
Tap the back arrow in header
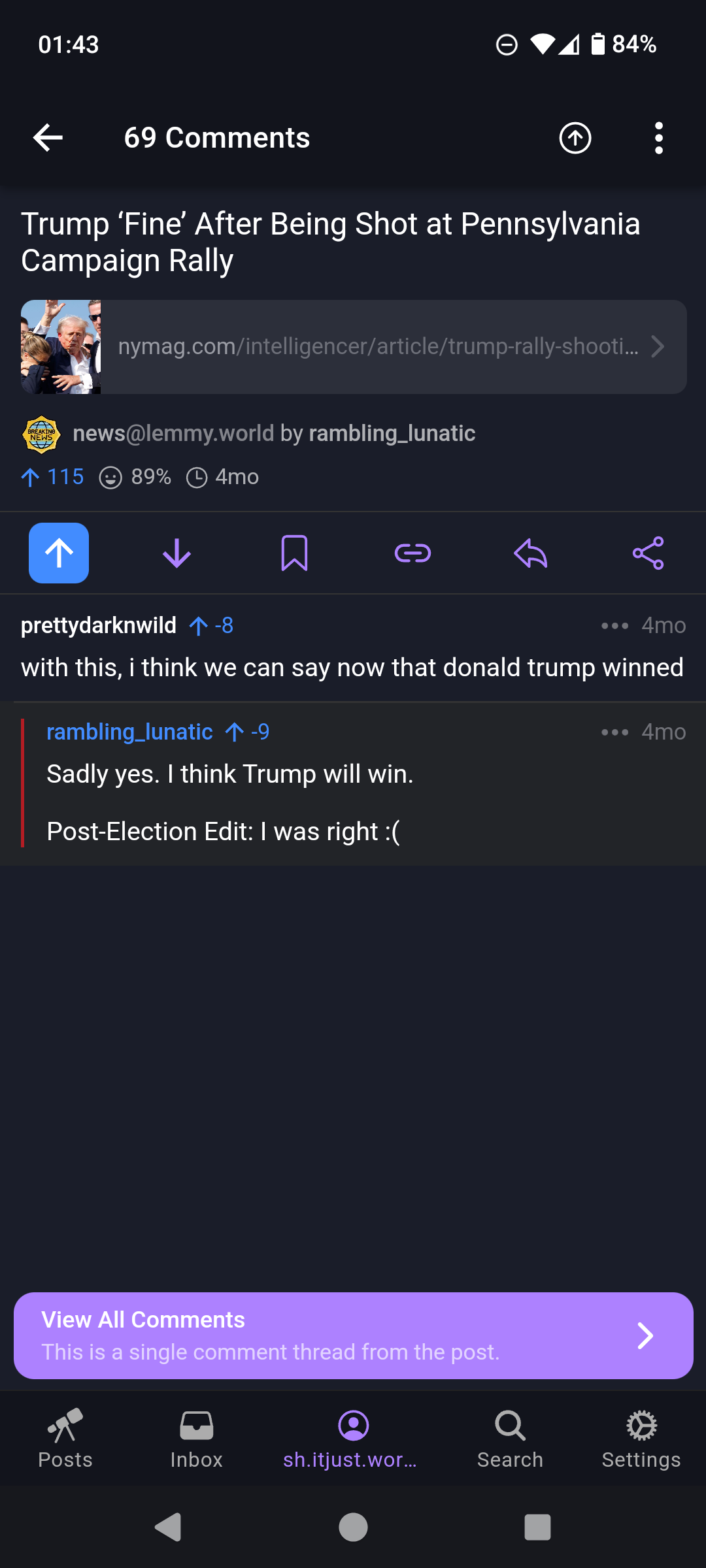(x=48, y=138)
